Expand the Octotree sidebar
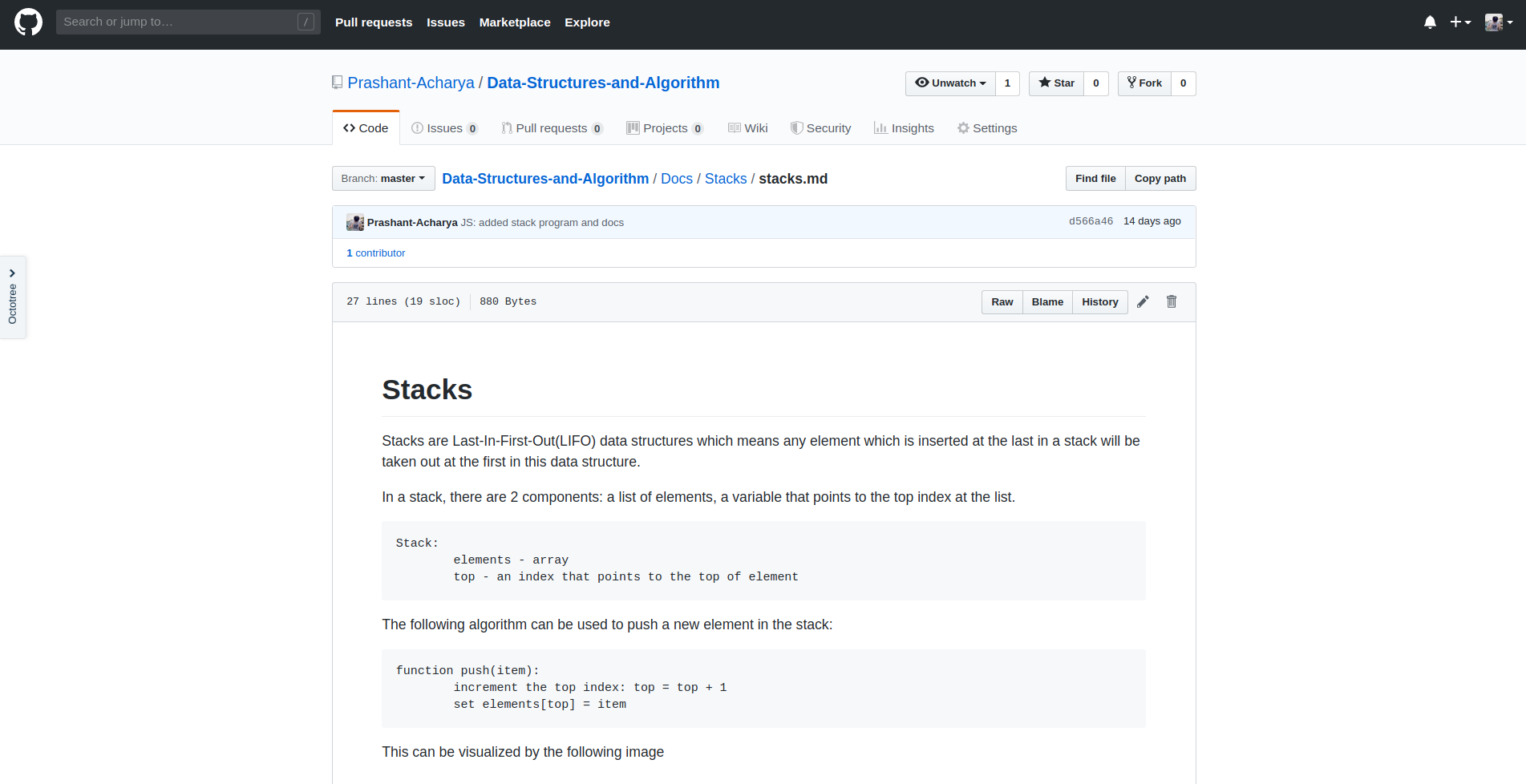This screenshot has height=784, width=1526. tap(13, 297)
